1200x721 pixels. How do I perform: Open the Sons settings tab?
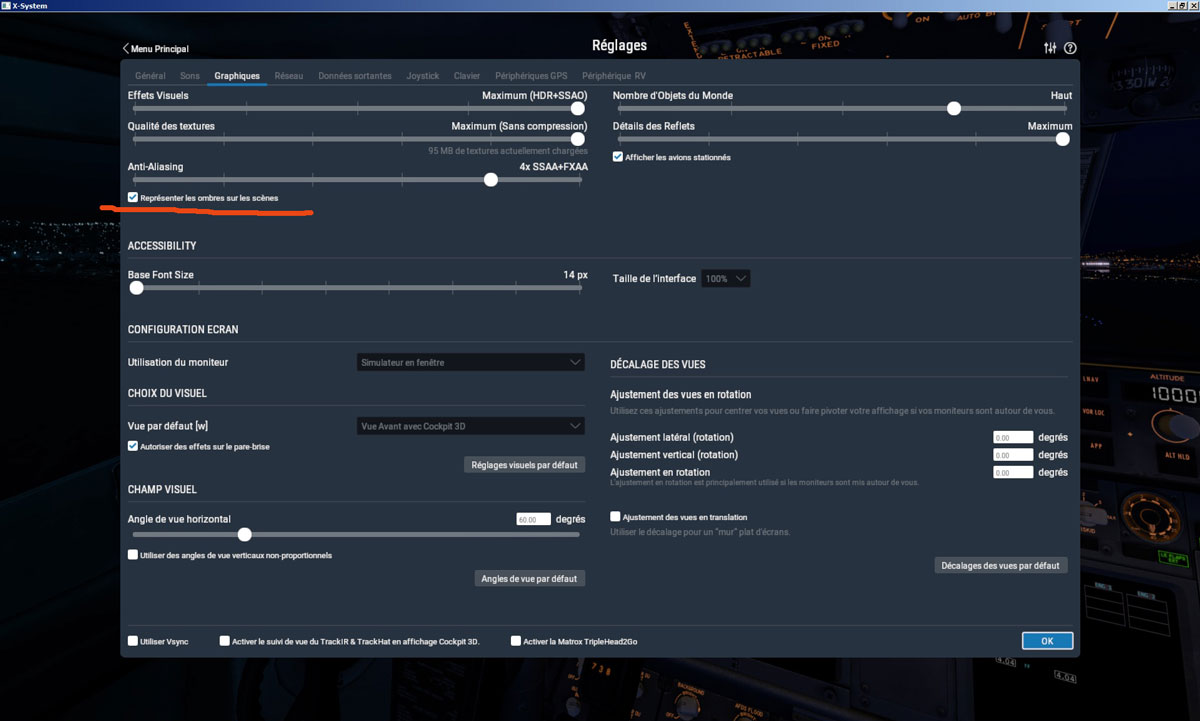190,75
